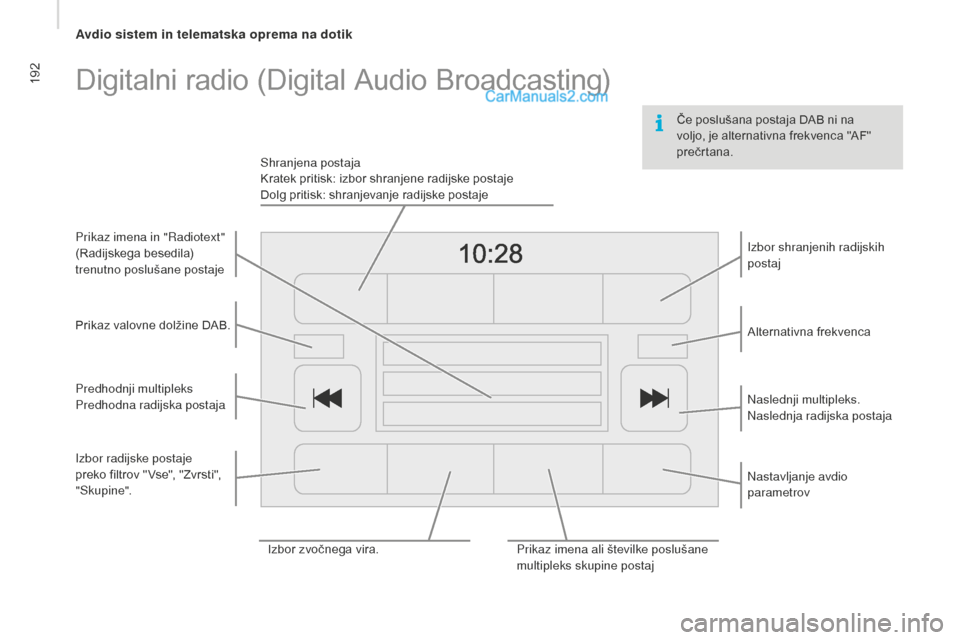
Task: Select the second preset button in top row
Action: tap(440, 298)
